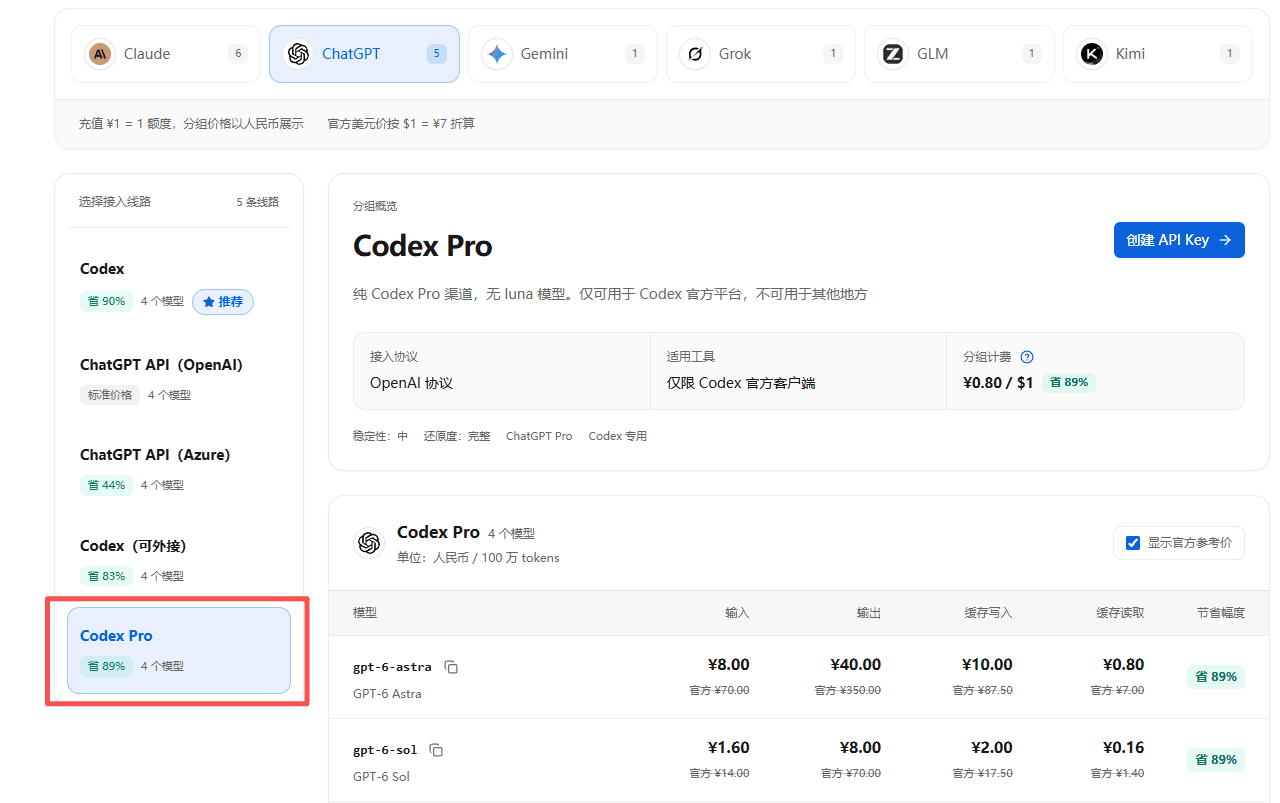Click the 省 83% badge under Codex（可外接）
This screenshot has width=1280, height=803.
pos(106,576)
